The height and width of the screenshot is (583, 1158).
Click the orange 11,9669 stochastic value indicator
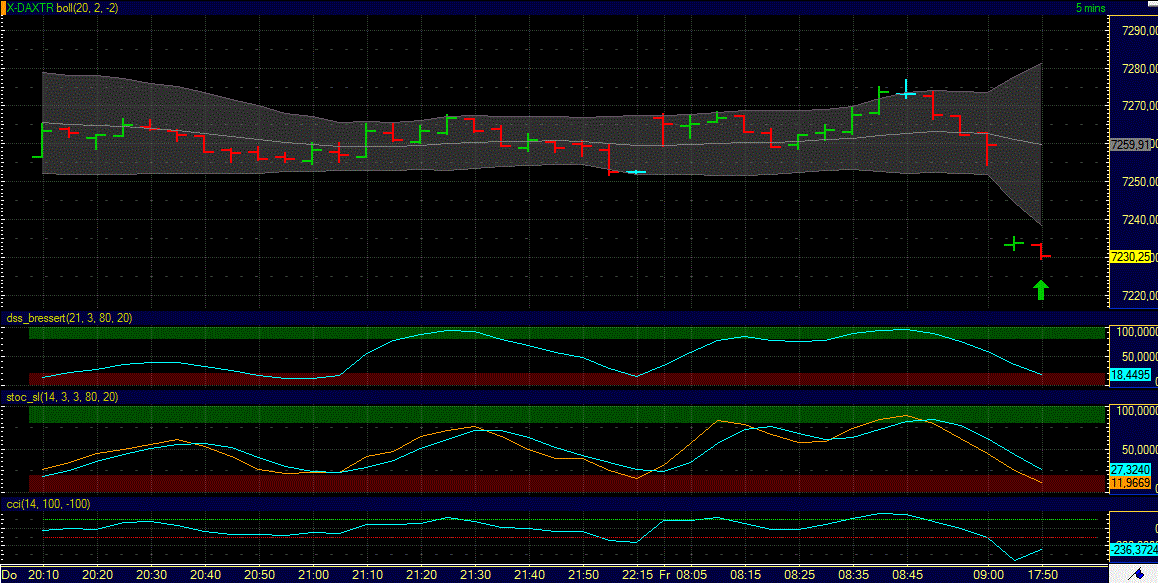[1131, 482]
